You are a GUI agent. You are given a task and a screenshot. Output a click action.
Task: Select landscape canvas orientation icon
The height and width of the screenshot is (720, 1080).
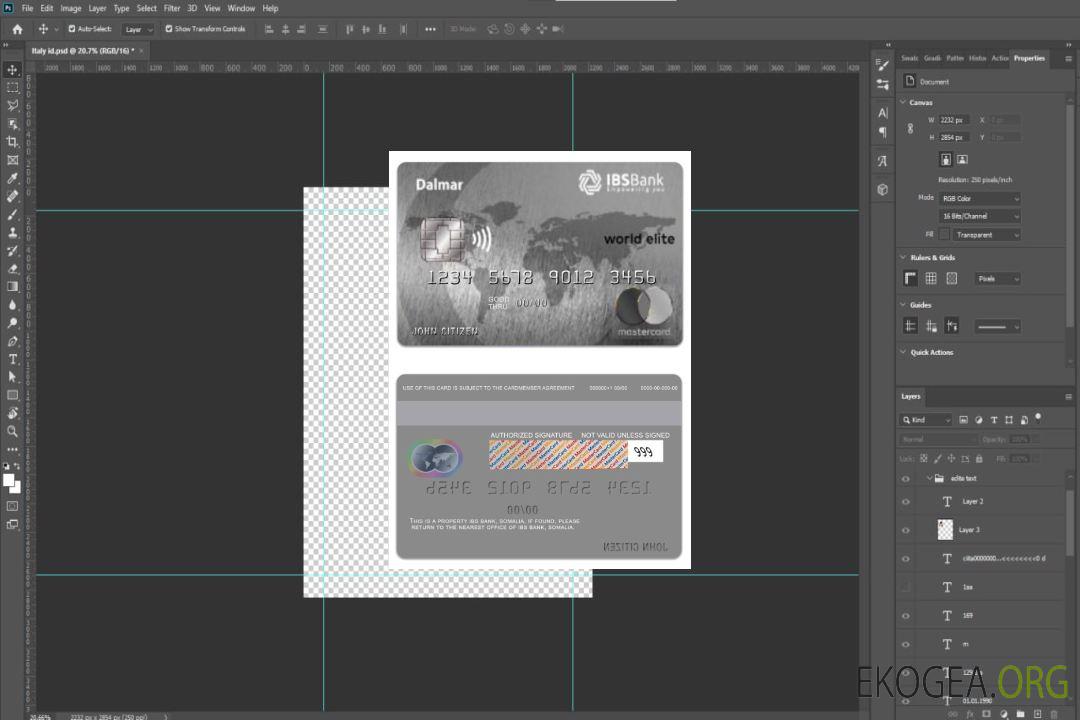962,159
